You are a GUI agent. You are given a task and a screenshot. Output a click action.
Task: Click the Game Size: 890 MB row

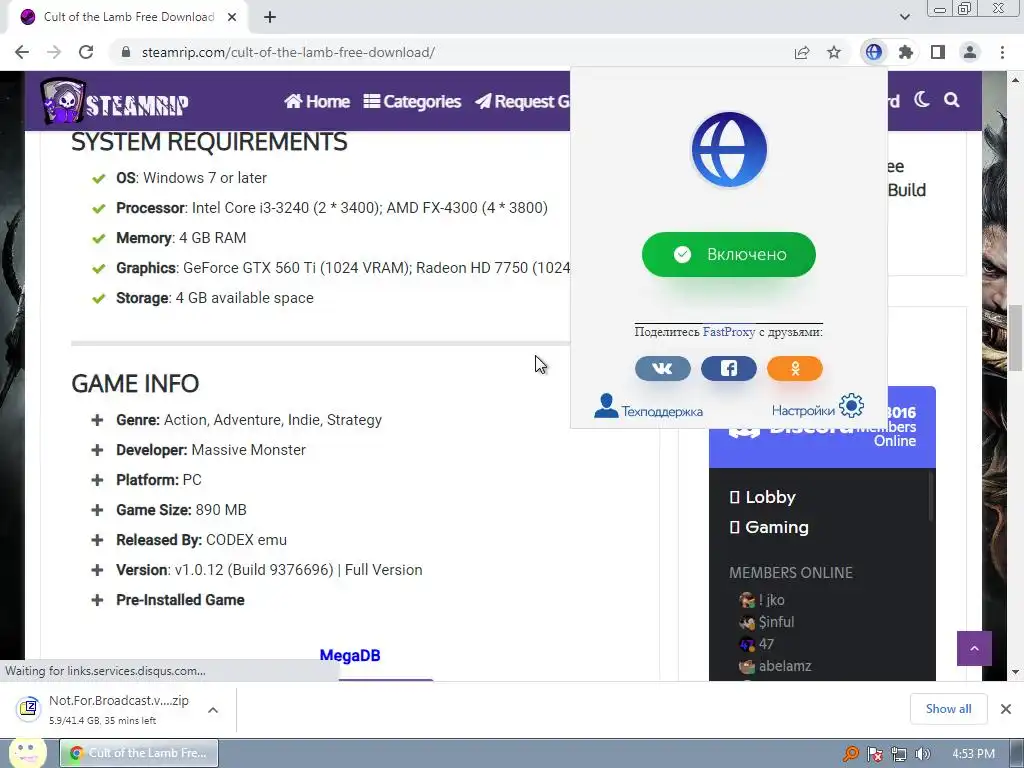(x=168, y=510)
